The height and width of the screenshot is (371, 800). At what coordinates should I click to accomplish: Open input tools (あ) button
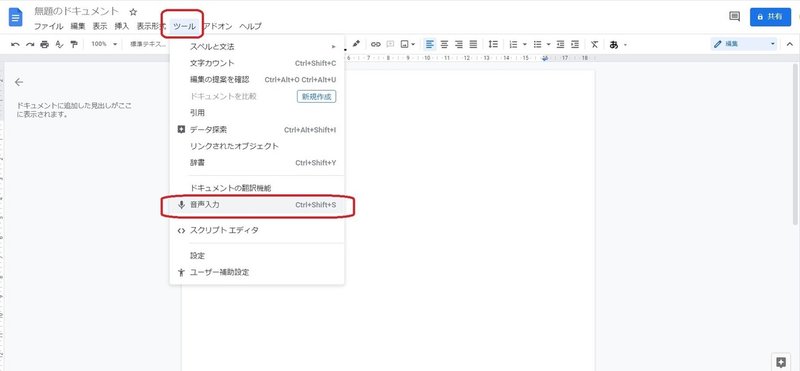pyautogui.click(x=614, y=44)
